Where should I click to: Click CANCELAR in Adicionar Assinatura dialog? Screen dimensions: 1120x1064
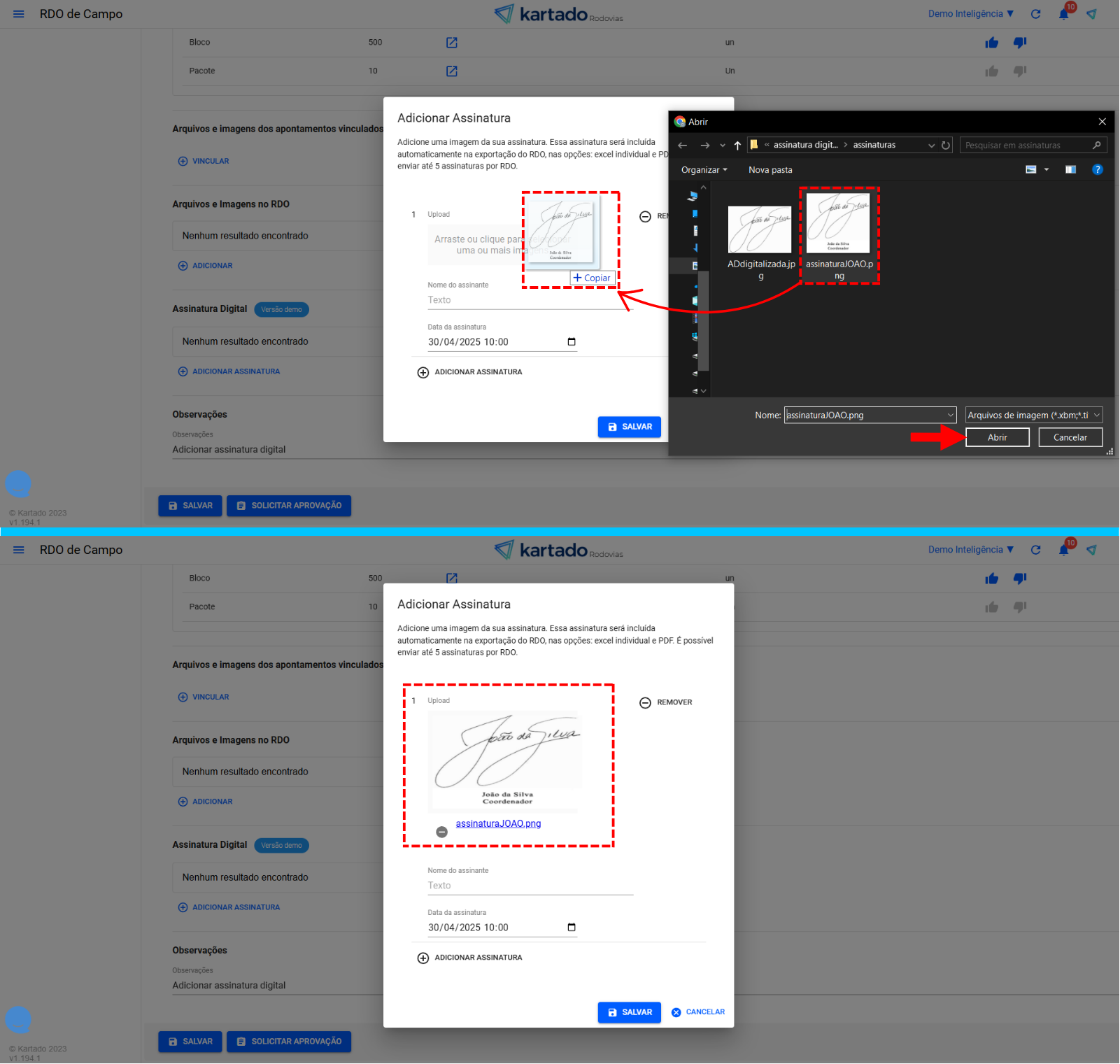pos(698,1012)
